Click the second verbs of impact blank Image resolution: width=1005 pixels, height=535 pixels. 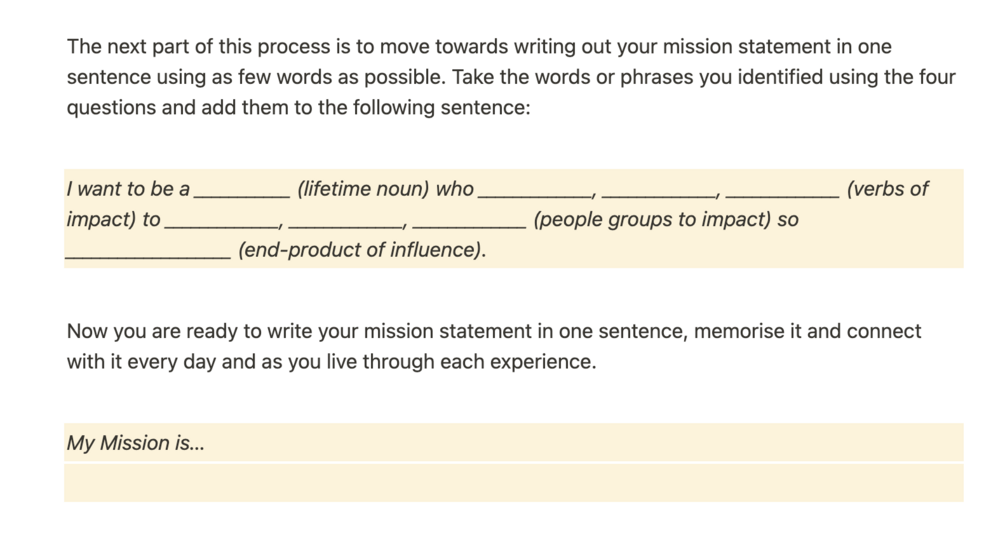[x=658, y=190]
